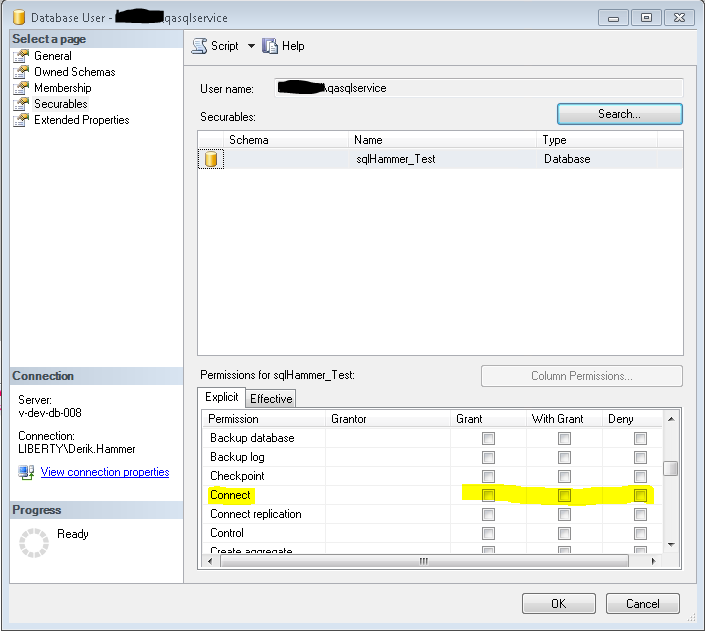This screenshot has width=705, height=631.
Task: Open the Membership page
Action: coord(62,88)
